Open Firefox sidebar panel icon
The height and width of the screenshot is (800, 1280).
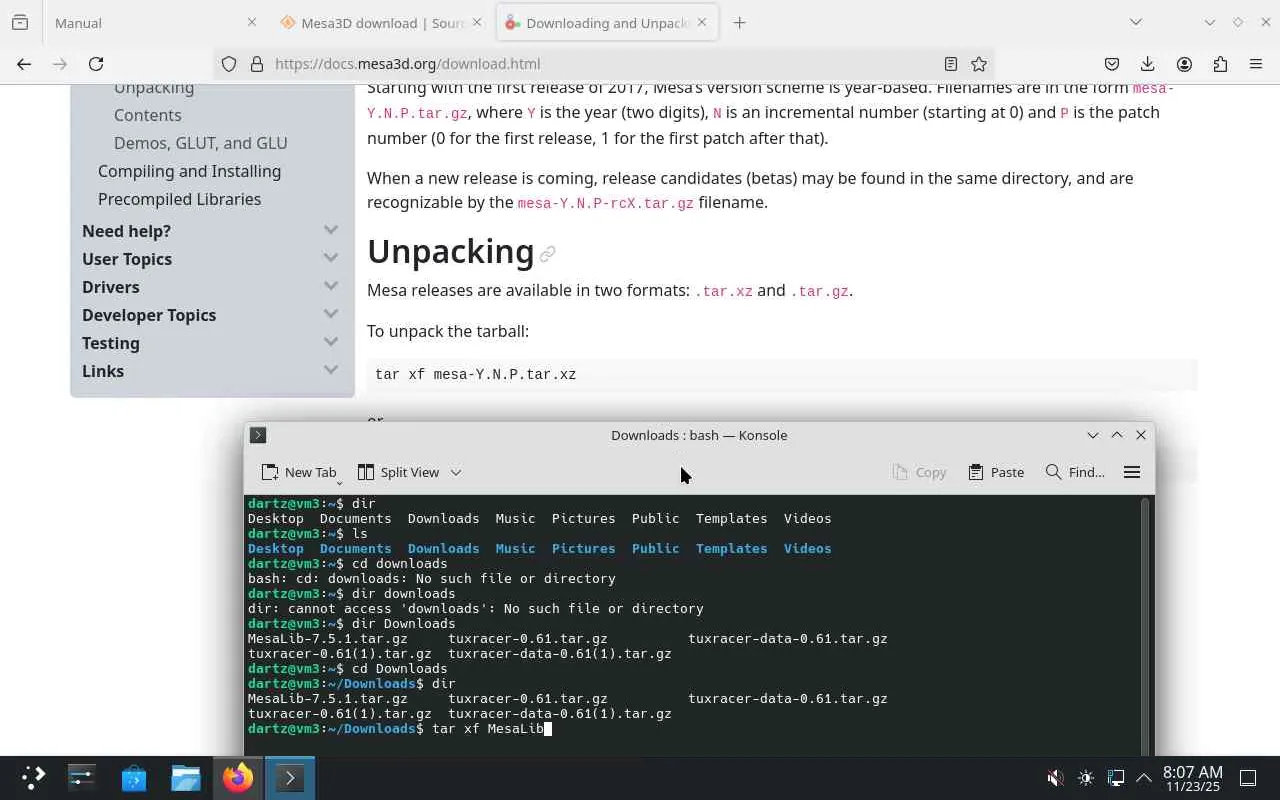click(x=20, y=22)
